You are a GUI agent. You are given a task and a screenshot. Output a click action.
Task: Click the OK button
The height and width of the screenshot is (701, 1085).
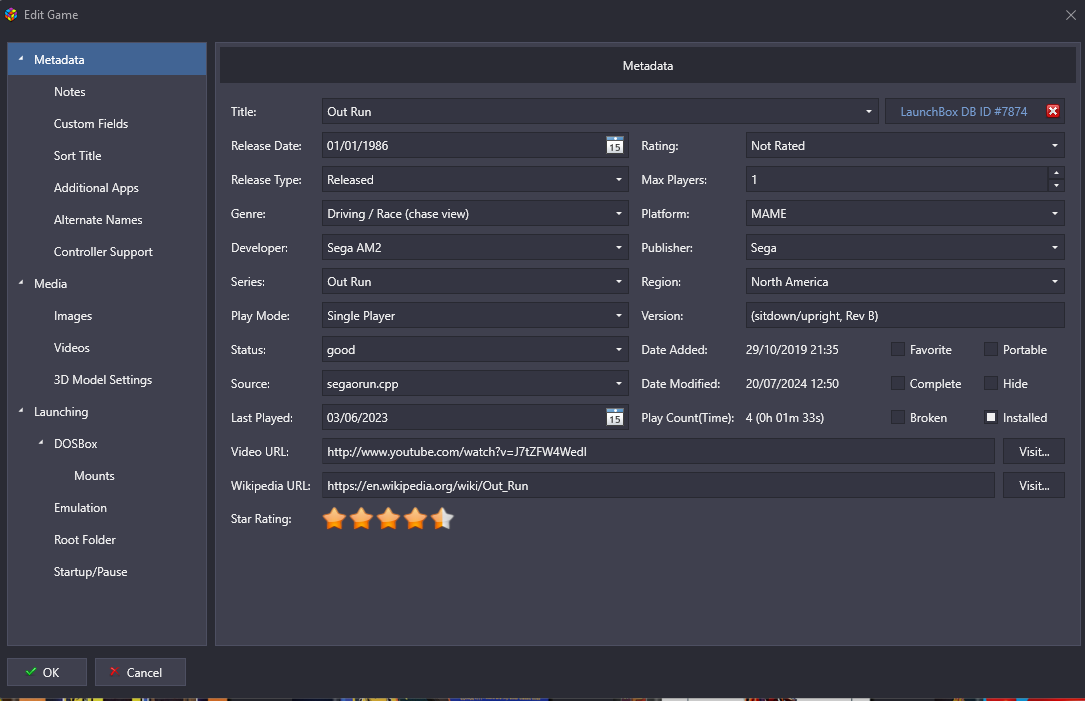click(46, 672)
